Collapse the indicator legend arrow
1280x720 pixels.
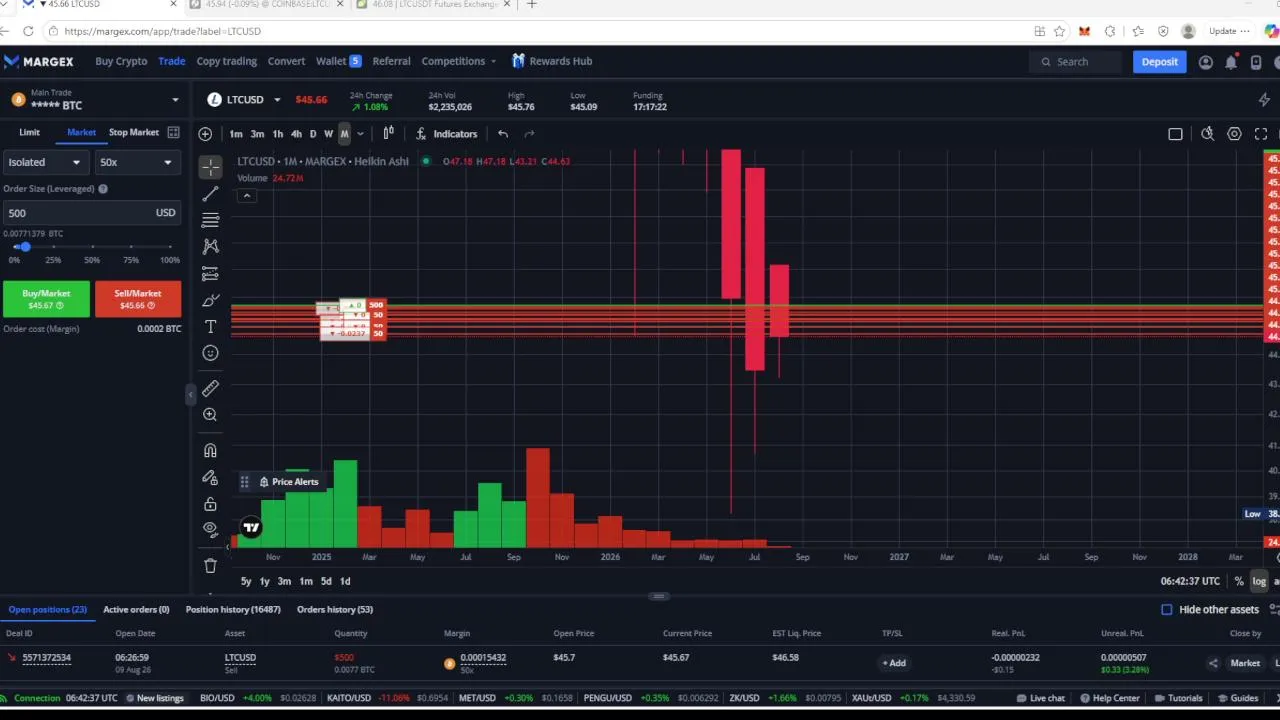[247, 195]
